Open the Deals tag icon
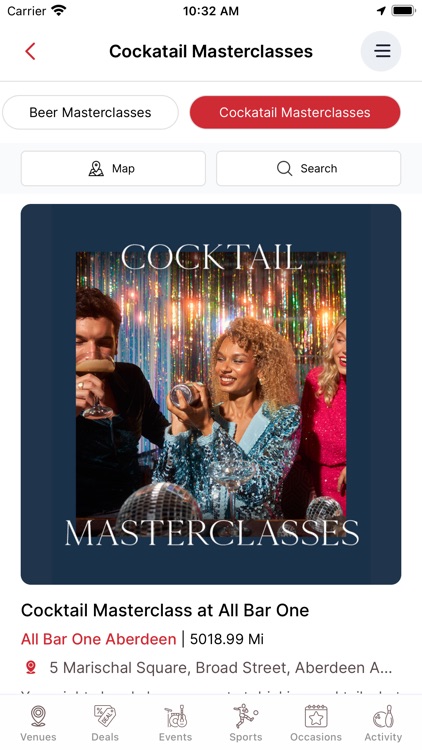422x750 pixels. coord(105,716)
